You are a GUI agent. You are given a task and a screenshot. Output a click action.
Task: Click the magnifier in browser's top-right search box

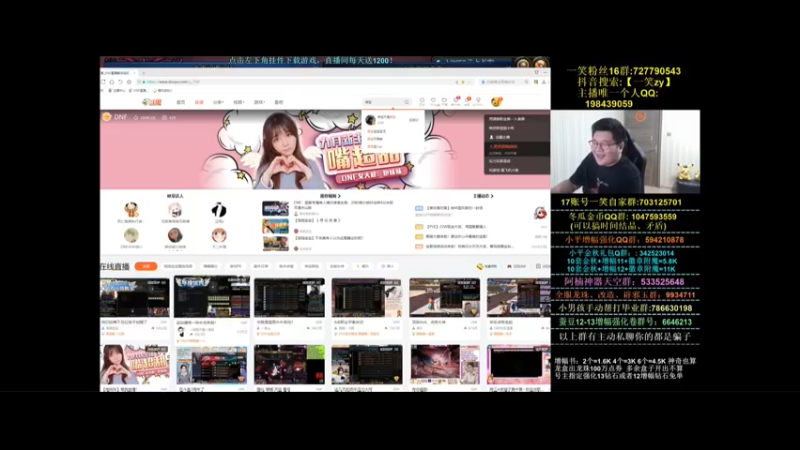coord(527,82)
